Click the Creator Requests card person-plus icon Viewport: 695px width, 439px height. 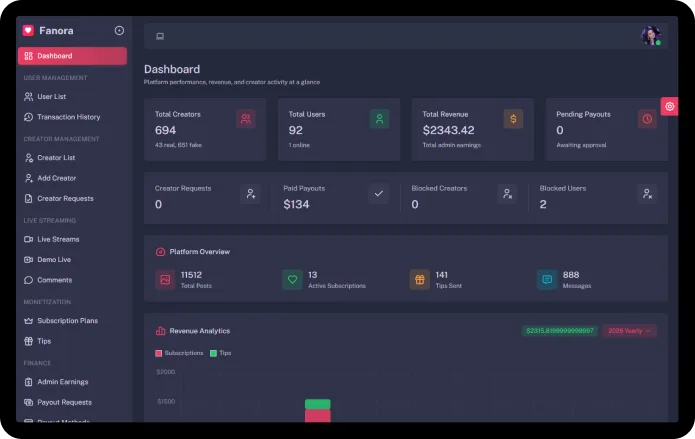(x=250, y=194)
